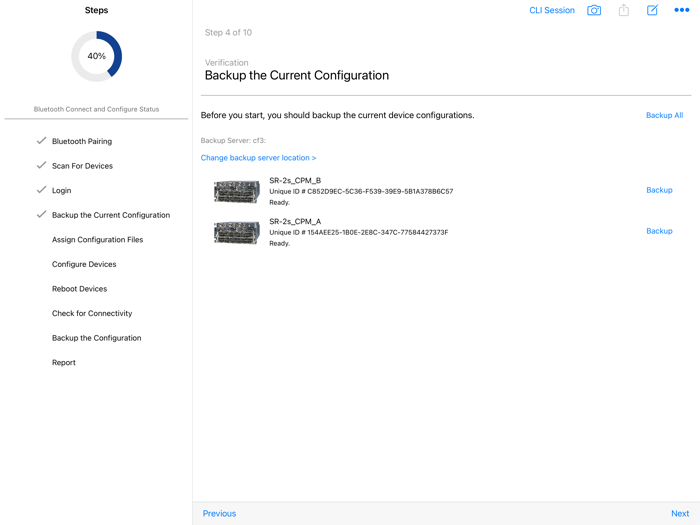Select SR-2s_CPM_B device thumbnail
The width and height of the screenshot is (700, 525).
click(x=237, y=192)
